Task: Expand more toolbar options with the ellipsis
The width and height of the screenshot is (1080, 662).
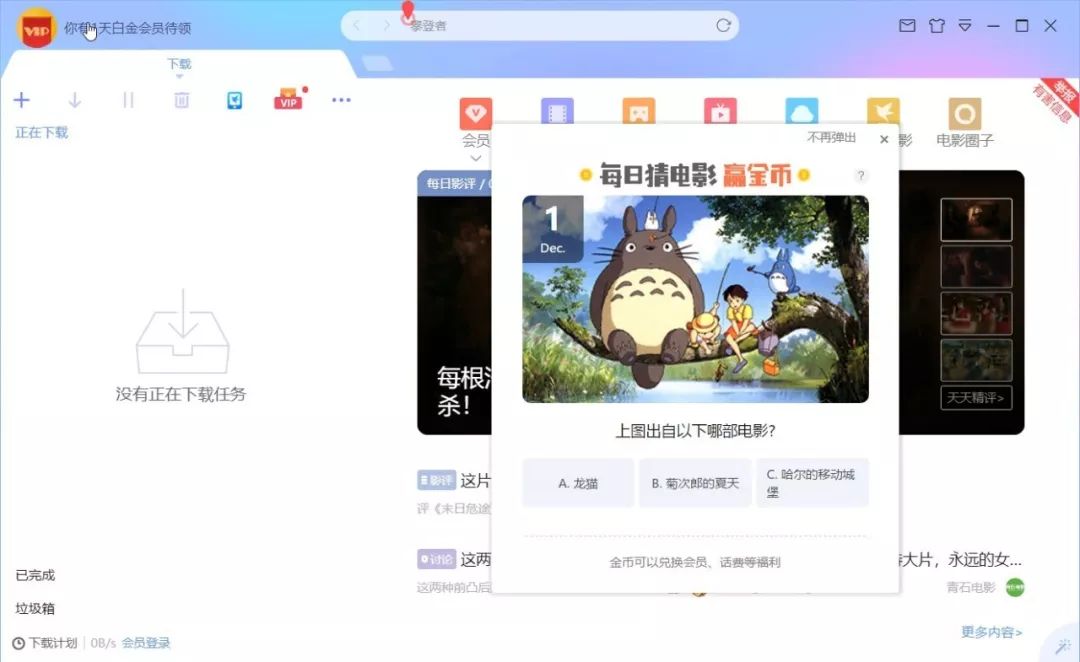Action: (x=341, y=100)
